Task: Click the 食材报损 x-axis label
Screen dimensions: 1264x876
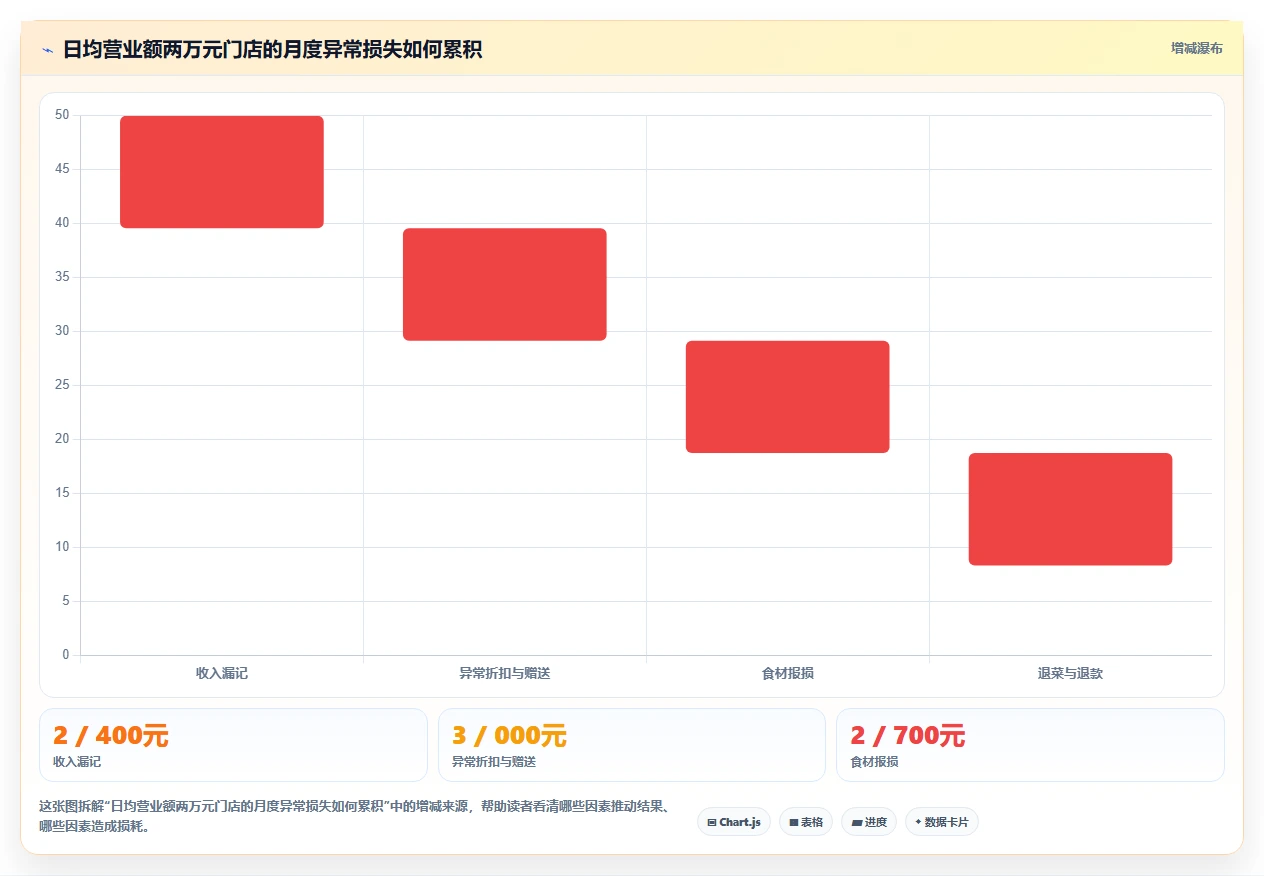Action: point(788,674)
